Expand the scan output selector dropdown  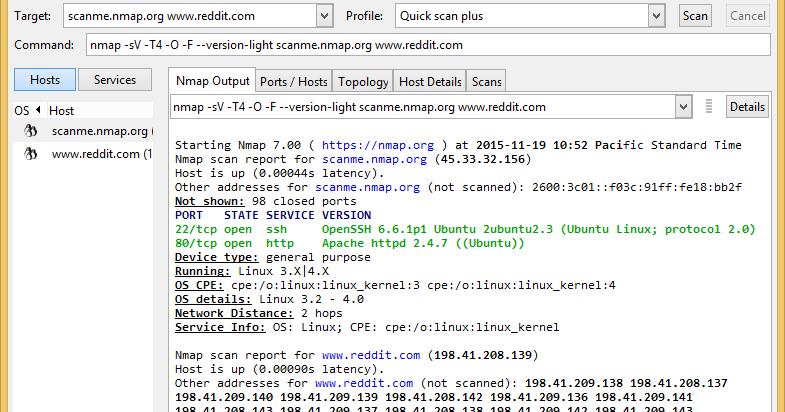[x=683, y=107]
